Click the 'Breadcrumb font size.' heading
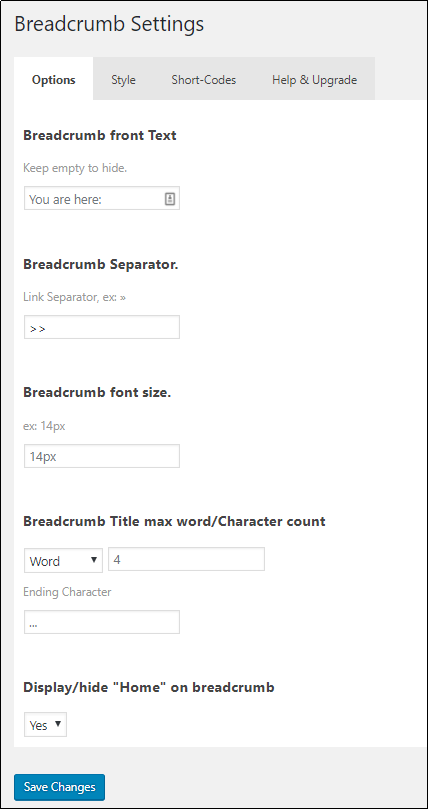428x809 pixels. (97, 393)
